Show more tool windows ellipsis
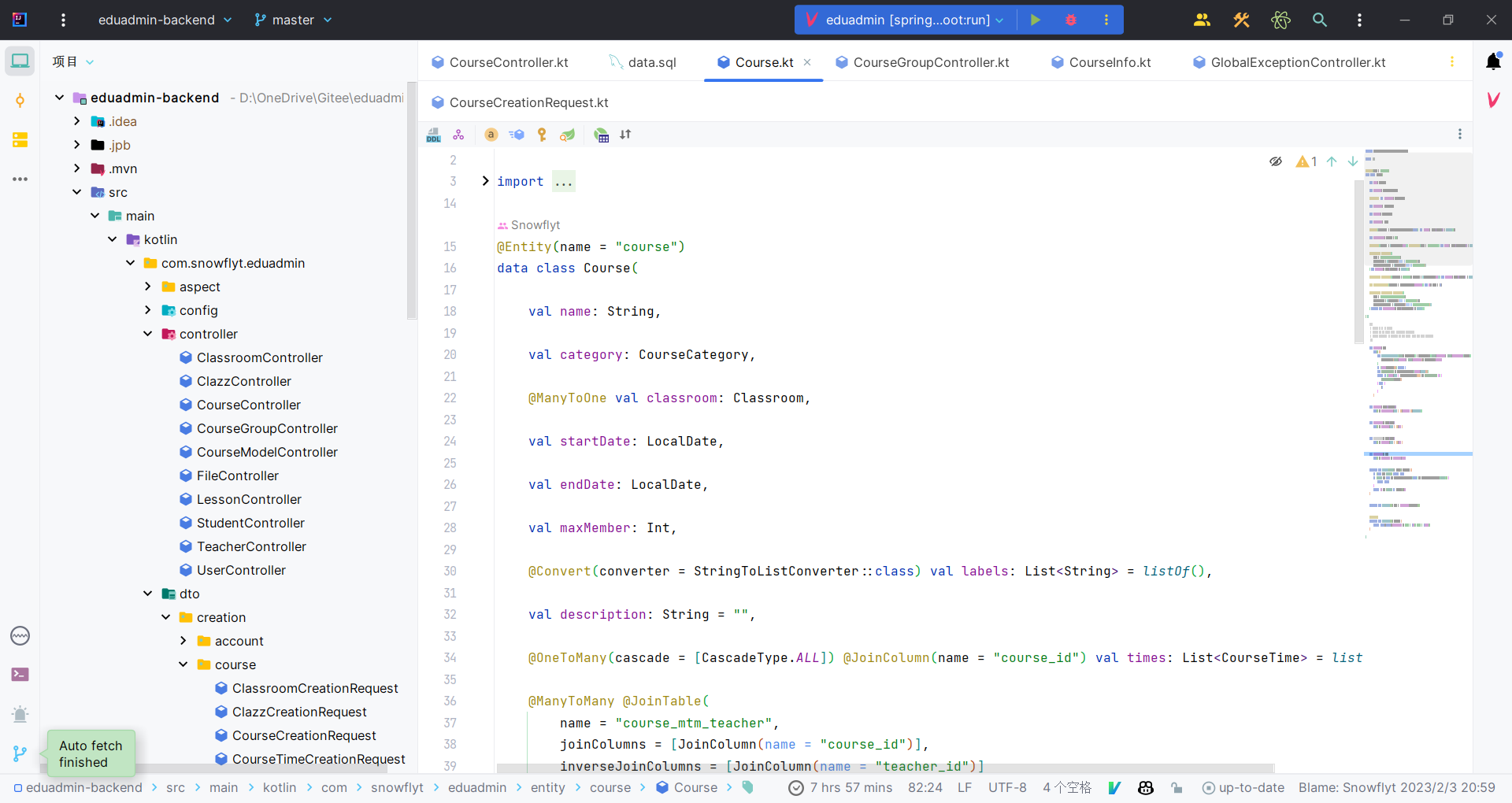The height and width of the screenshot is (803, 1512). (20, 179)
